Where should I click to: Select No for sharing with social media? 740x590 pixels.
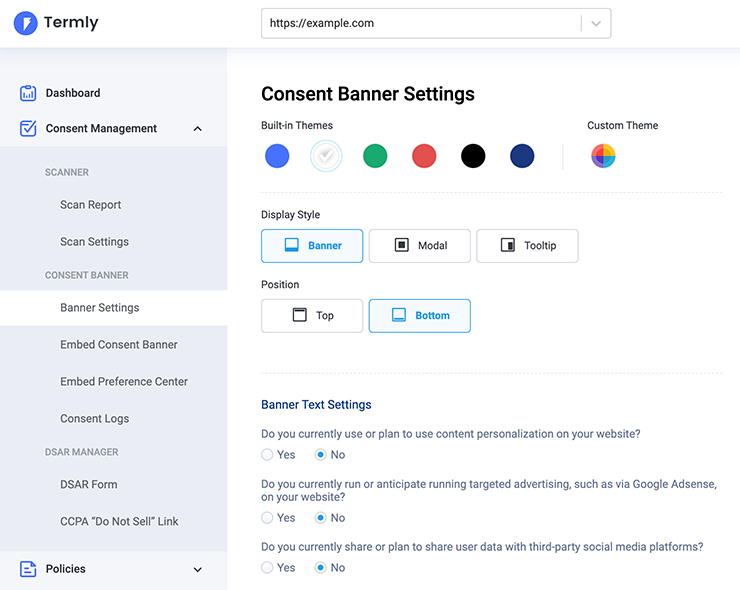point(320,567)
